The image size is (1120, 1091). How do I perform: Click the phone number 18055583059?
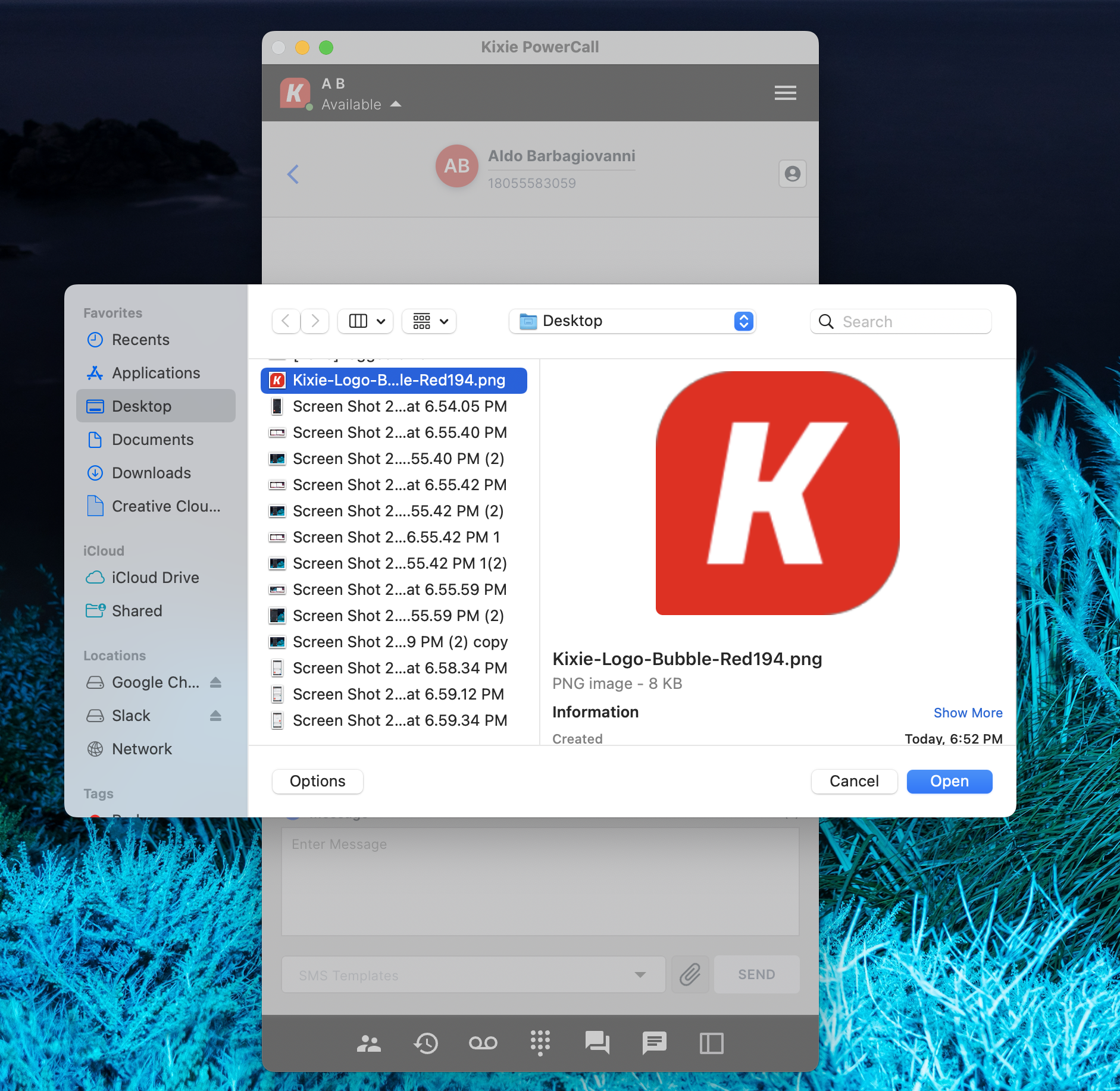[x=532, y=183]
